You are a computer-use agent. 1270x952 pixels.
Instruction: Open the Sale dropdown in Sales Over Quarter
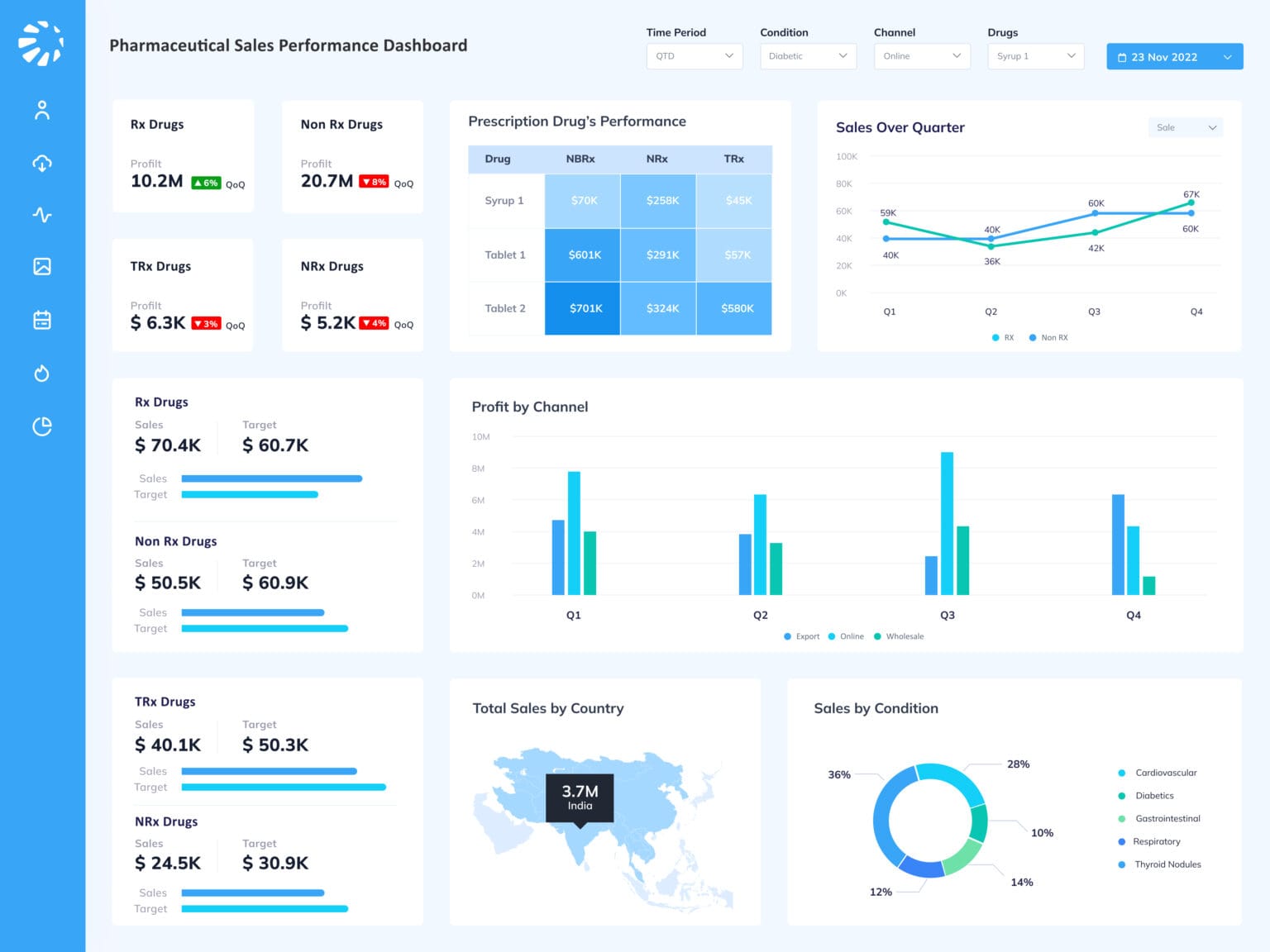pos(1185,127)
